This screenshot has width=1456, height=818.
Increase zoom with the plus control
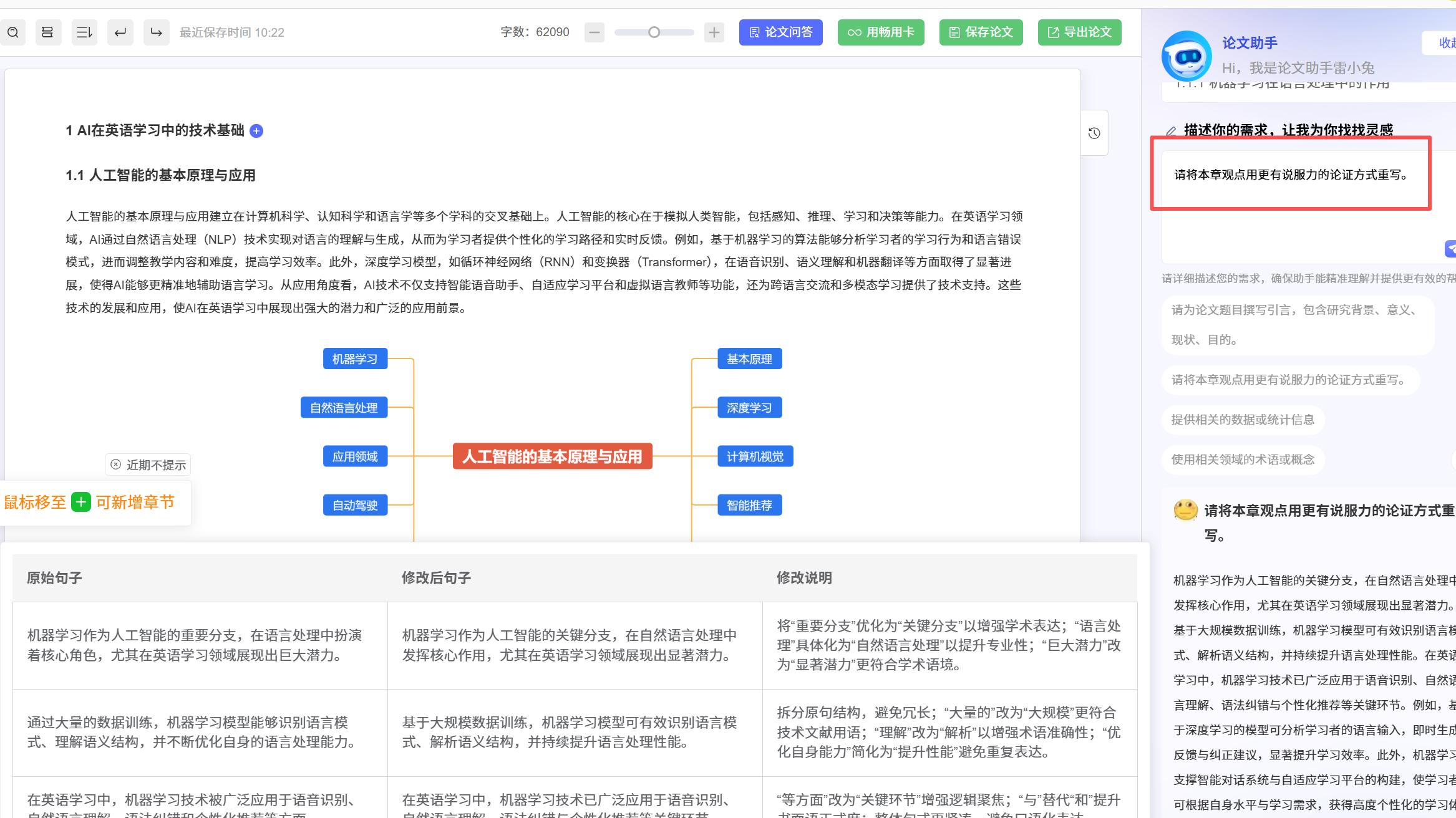coord(714,32)
